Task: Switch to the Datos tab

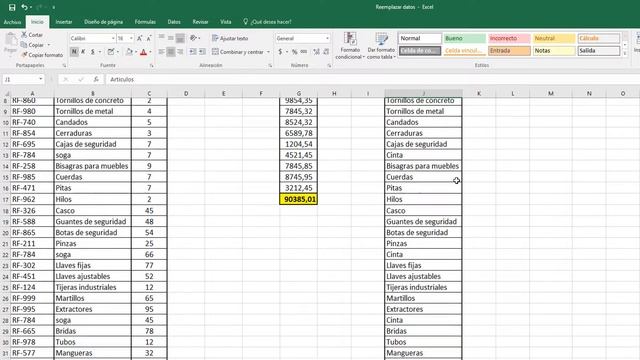Action: pyautogui.click(x=174, y=22)
